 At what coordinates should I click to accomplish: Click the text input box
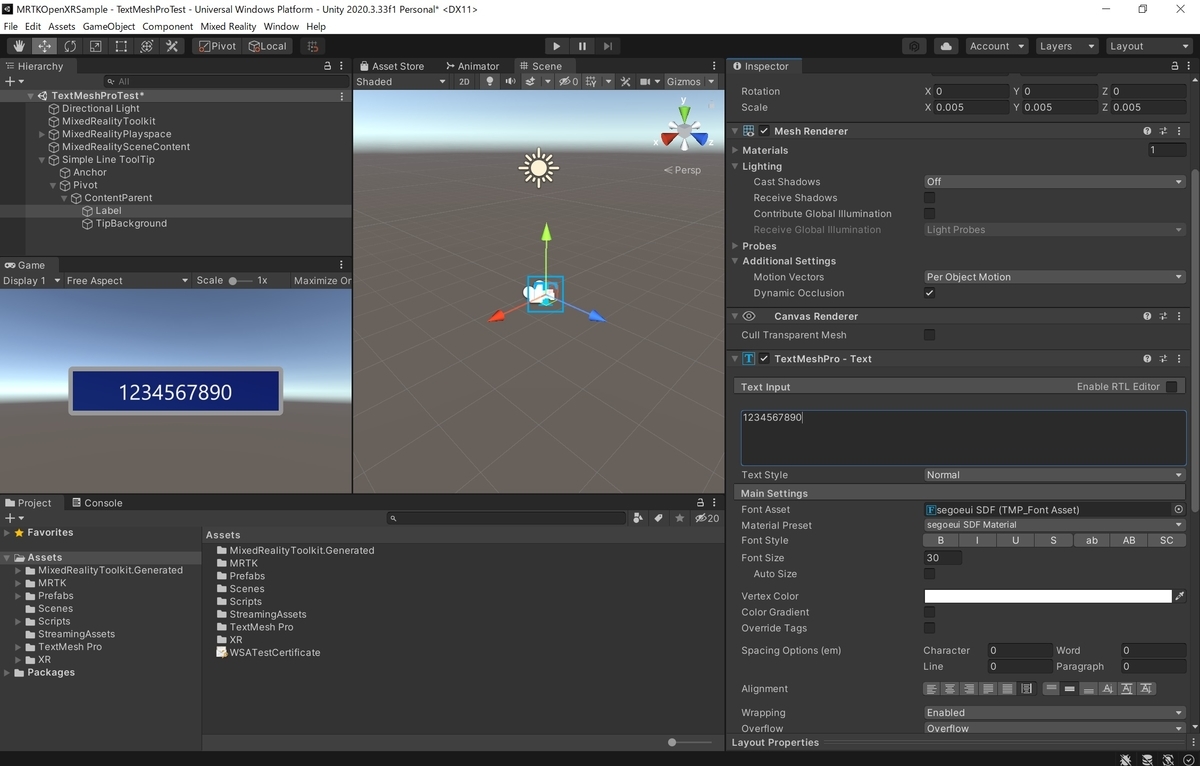coord(961,436)
